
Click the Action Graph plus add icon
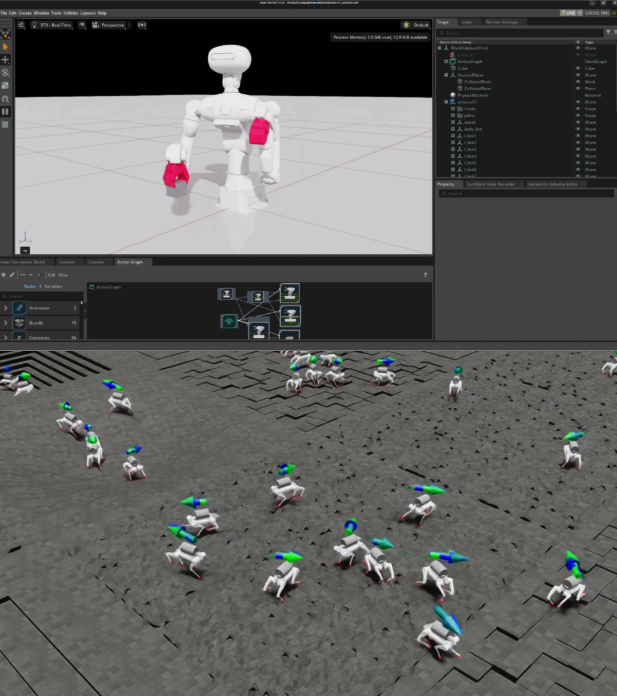pos(4,275)
